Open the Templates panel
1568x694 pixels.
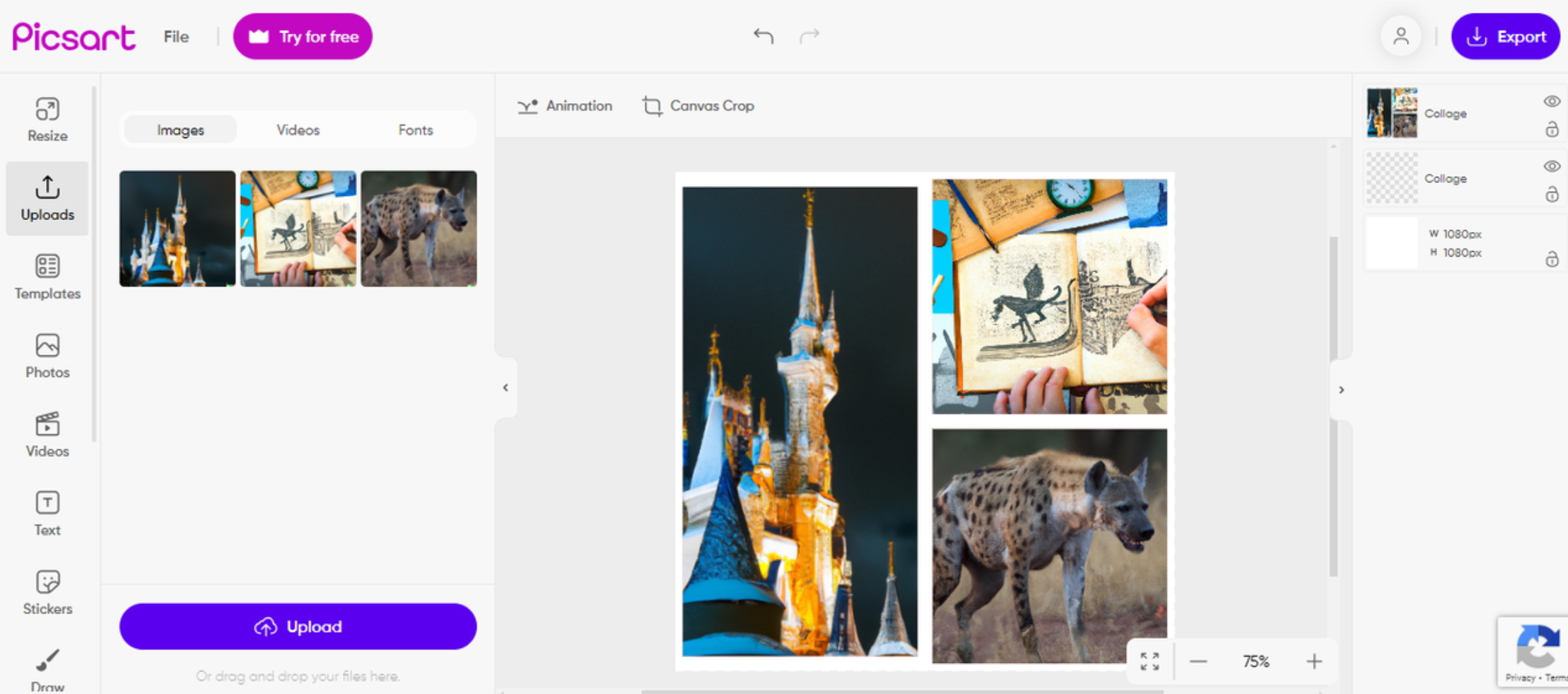47,277
